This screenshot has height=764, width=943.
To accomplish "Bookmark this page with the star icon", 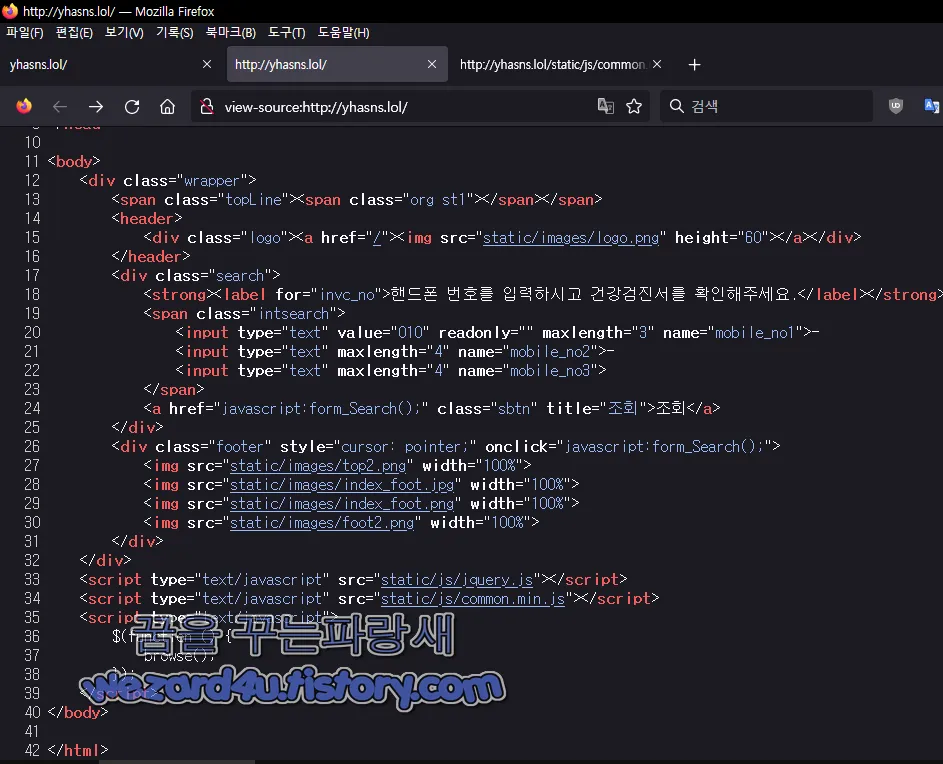I will (634, 106).
